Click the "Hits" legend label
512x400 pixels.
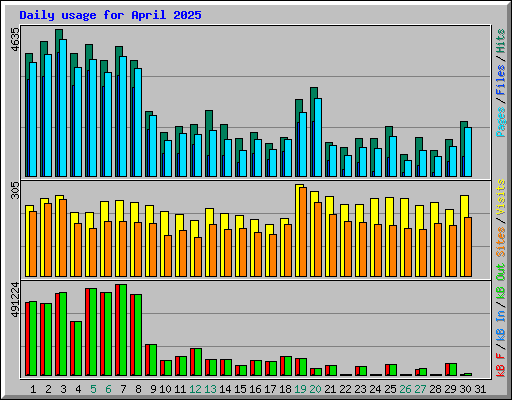coord(501,41)
